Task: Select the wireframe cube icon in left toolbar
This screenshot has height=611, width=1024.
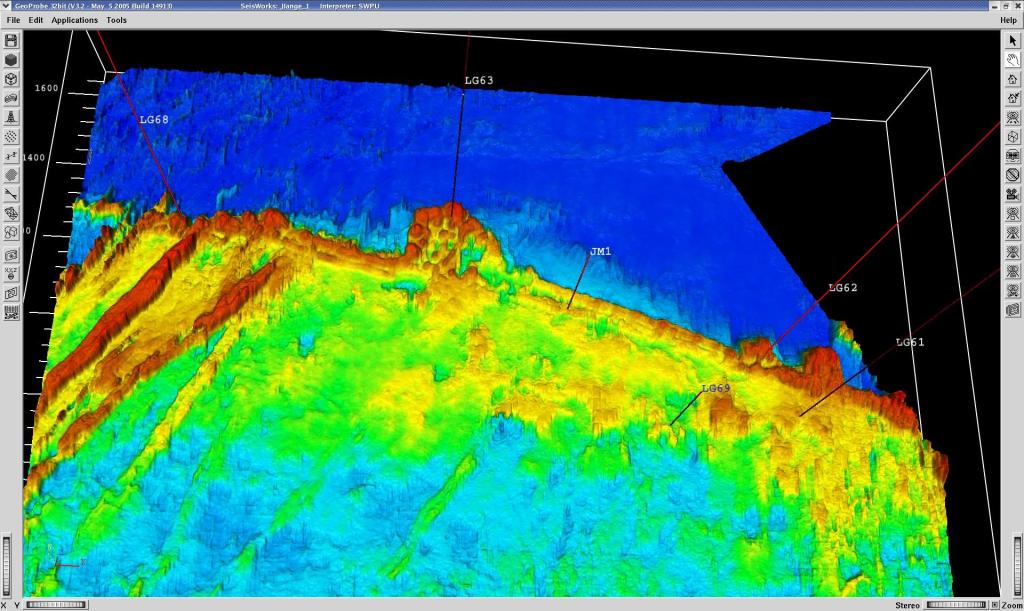Action: 11,79
